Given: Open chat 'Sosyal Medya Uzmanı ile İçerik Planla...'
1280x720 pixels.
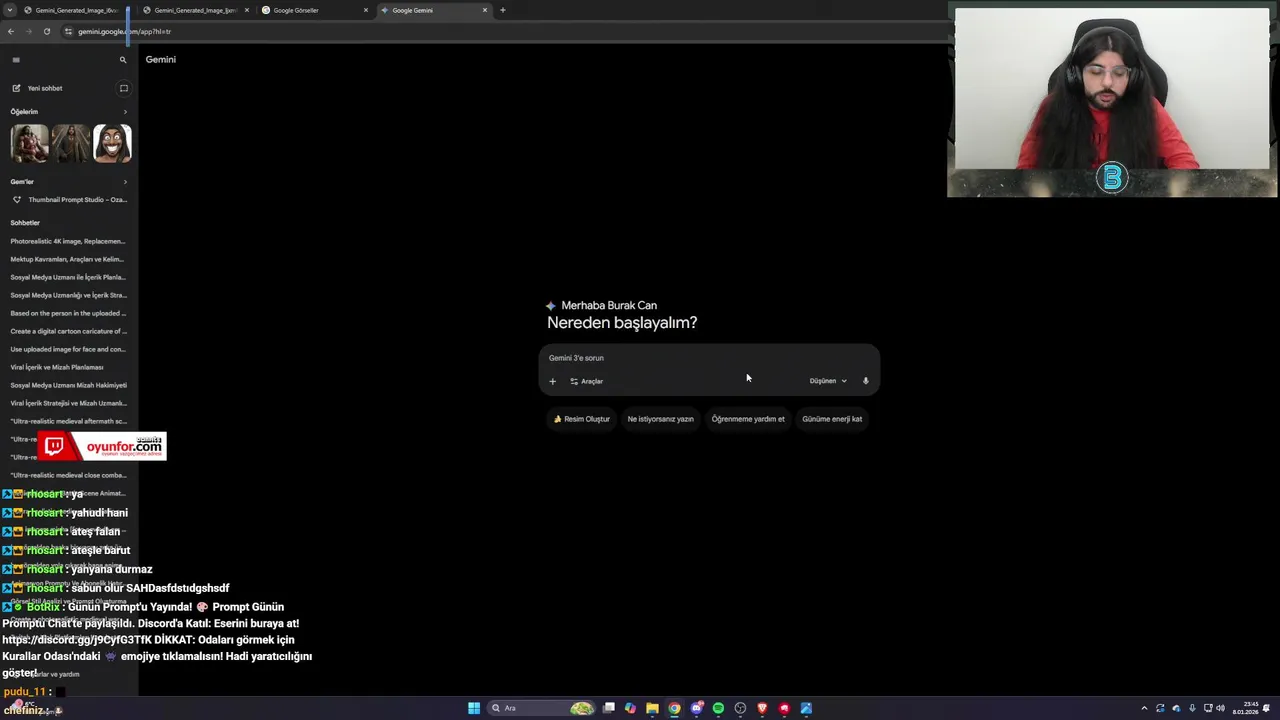Looking at the screenshot, I should (68, 277).
